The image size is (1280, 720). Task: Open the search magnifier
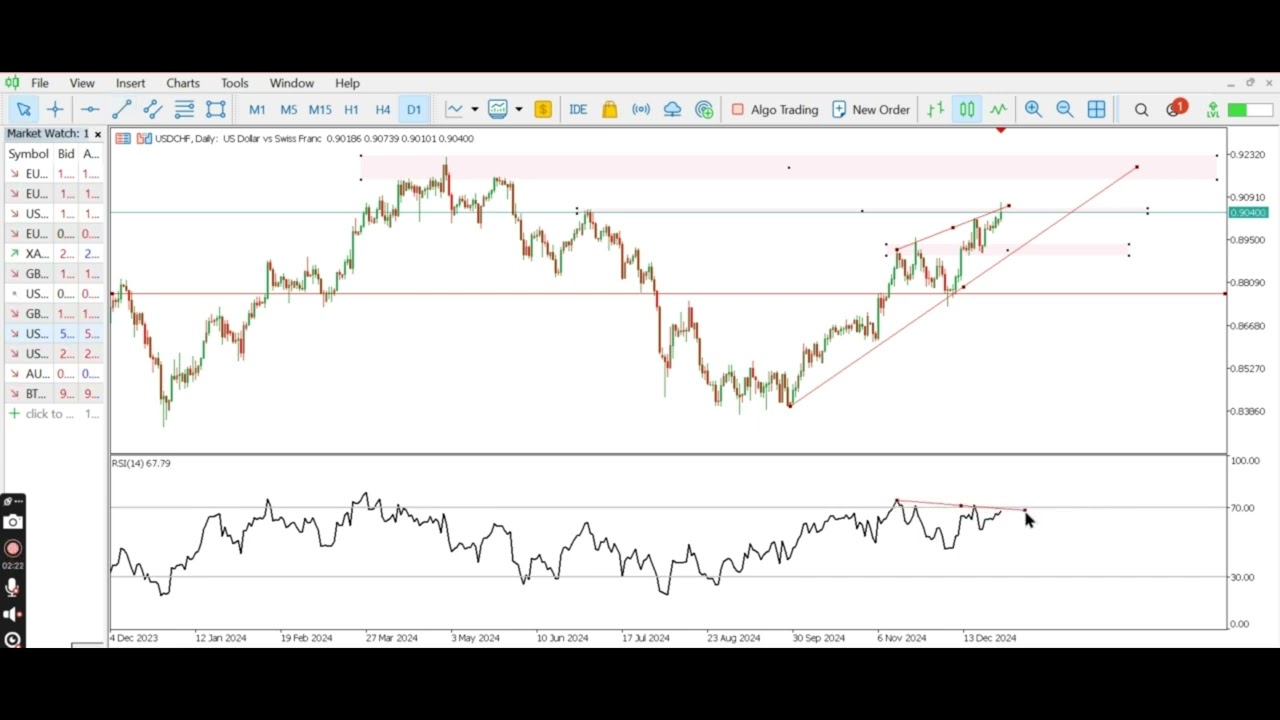(x=1141, y=110)
